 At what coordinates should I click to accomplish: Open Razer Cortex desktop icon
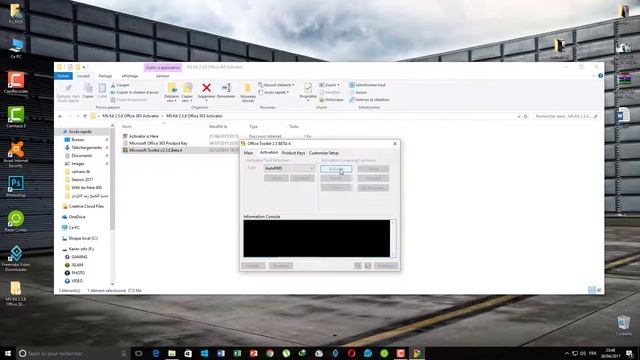coord(16,219)
